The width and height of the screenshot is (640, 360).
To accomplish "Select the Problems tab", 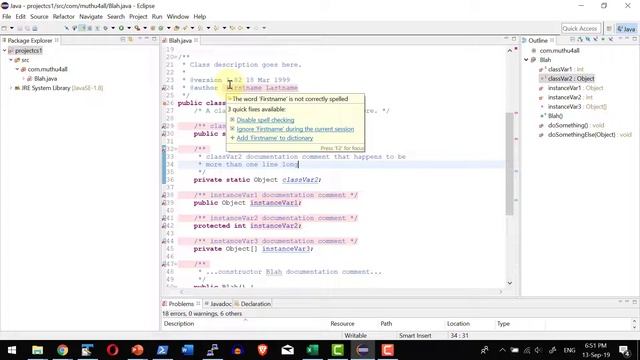I will point(181,304).
